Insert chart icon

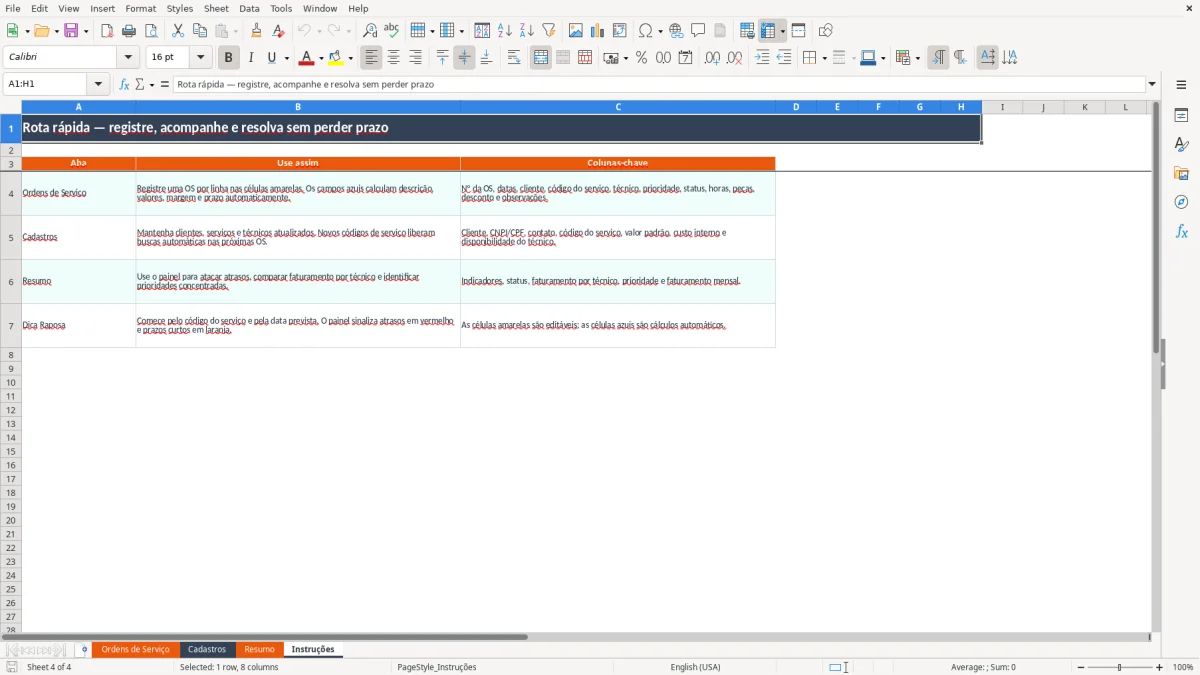(598, 31)
